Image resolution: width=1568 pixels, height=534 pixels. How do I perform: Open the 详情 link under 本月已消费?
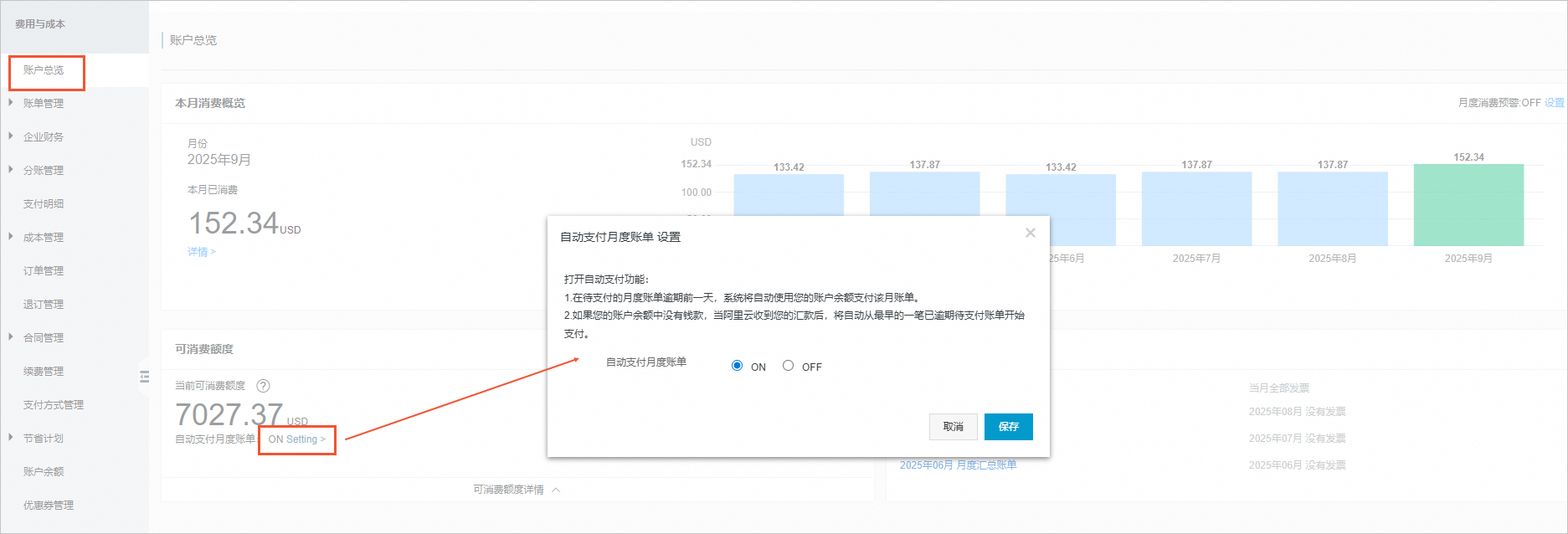click(x=202, y=252)
